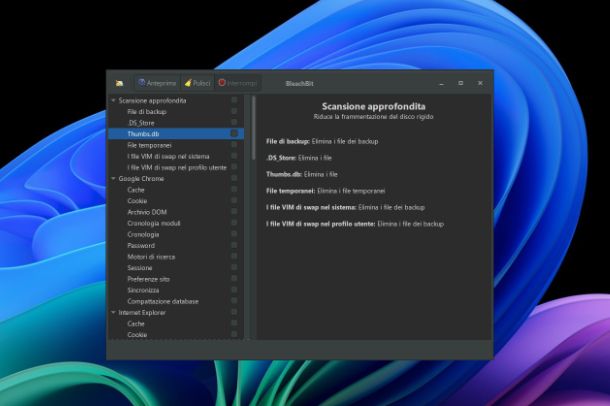Enable the File temporanei checkbox
610x406 pixels.
coord(234,145)
